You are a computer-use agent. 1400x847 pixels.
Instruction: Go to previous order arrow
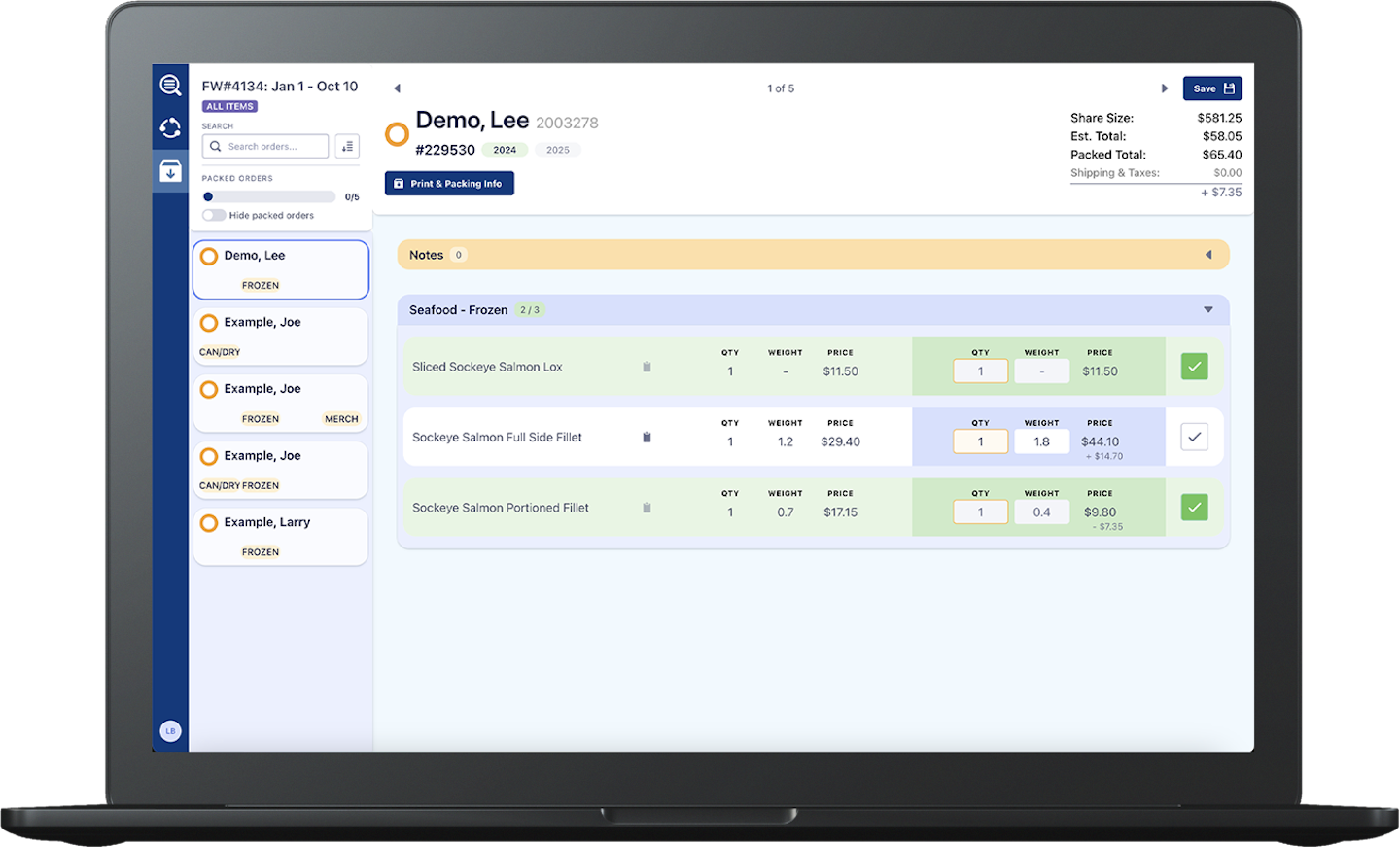pyautogui.click(x=397, y=88)
